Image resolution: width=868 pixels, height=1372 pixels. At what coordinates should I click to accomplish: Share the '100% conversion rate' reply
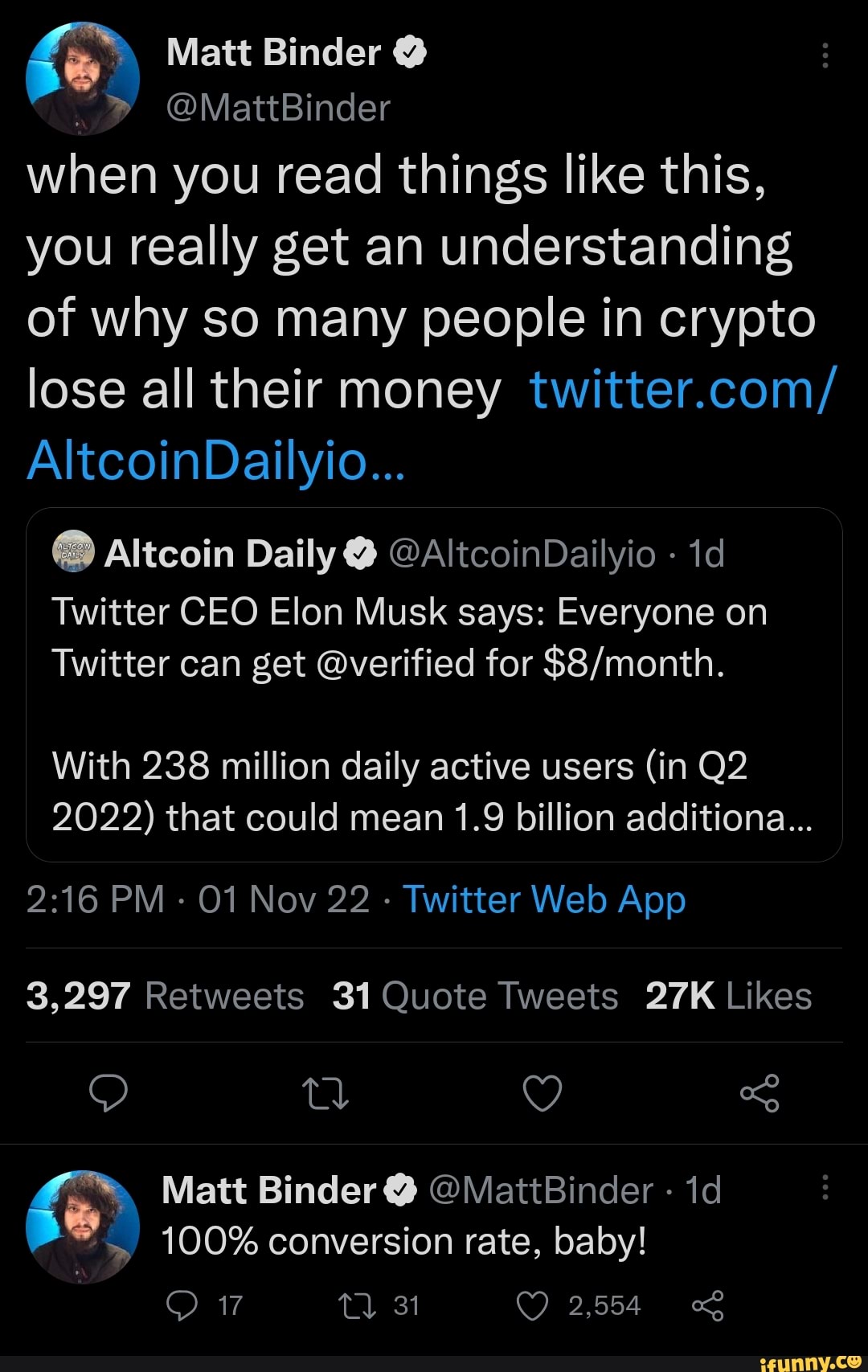pyautogui.click(x=708, y=1306)
